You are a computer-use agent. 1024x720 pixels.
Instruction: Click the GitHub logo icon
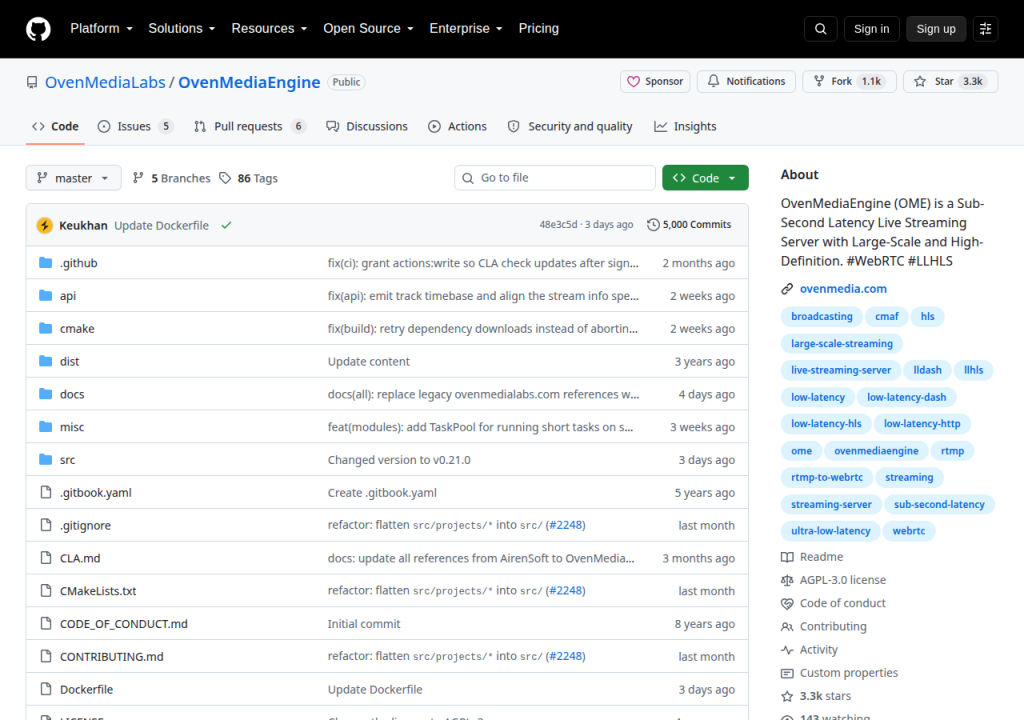click(38, 29)
